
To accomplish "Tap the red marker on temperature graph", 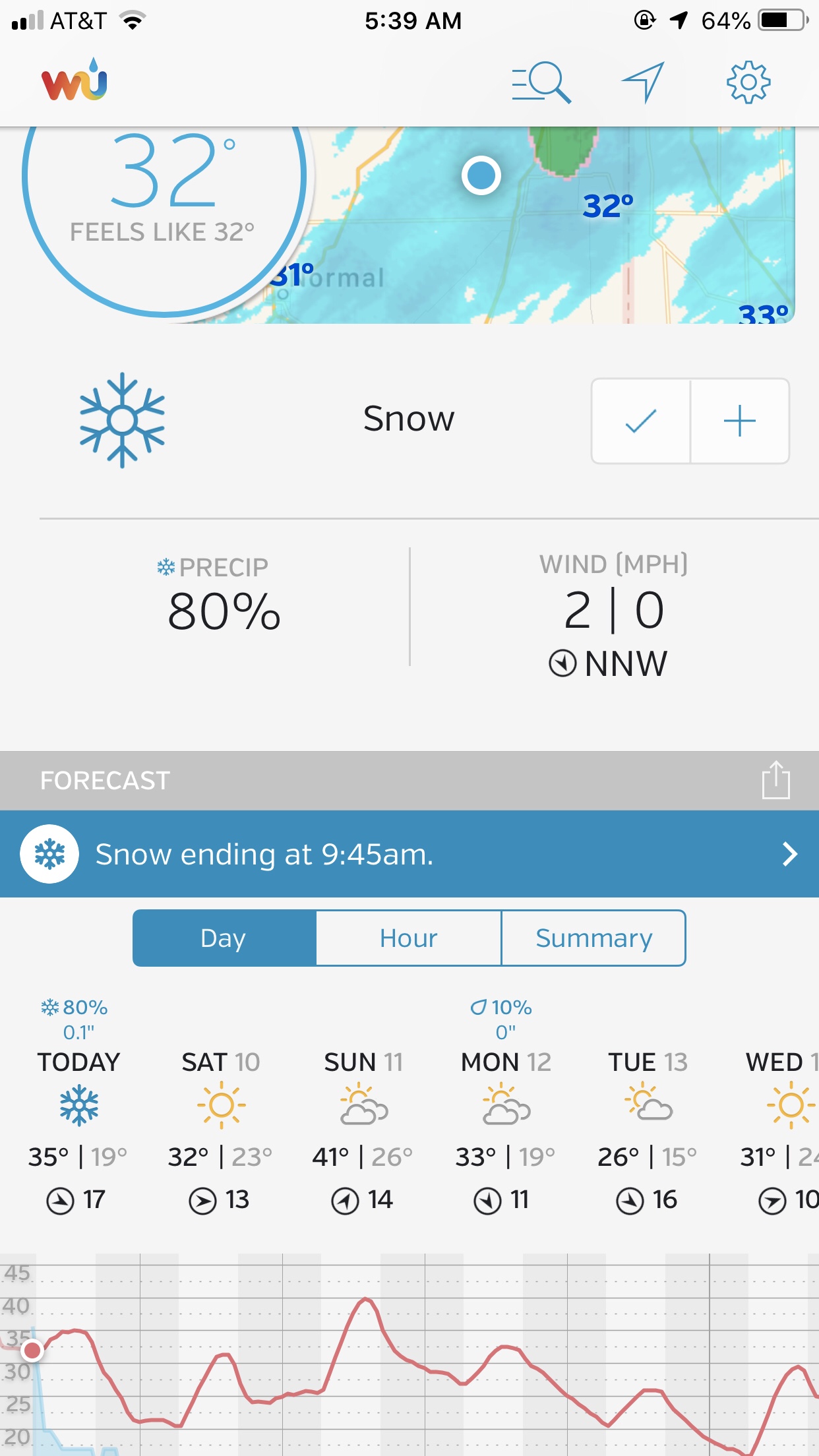I will tap(32, 1350).
